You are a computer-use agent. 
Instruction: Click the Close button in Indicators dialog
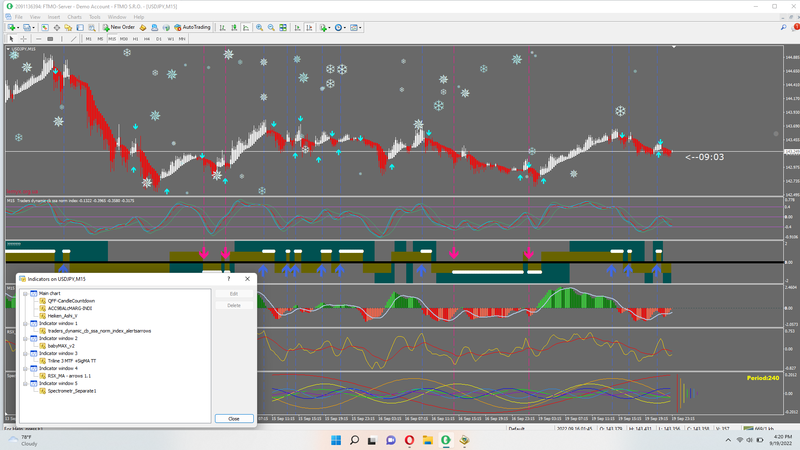pyautogui.click(x=233, y=419)
